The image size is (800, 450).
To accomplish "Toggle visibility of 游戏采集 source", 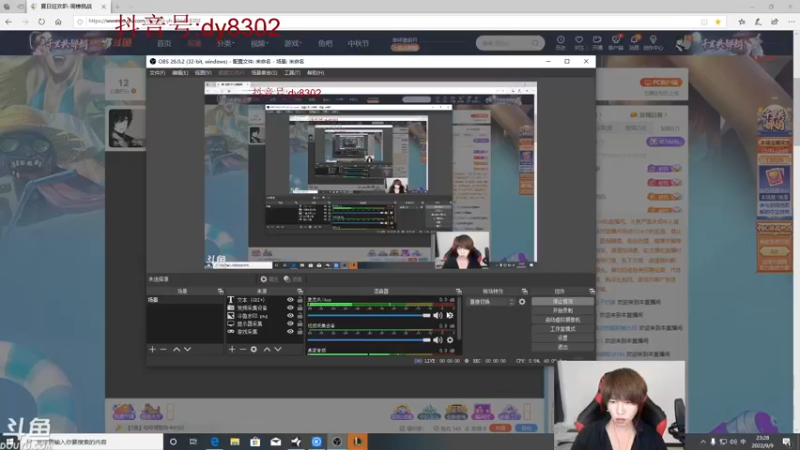I will (x=290, y=332).
